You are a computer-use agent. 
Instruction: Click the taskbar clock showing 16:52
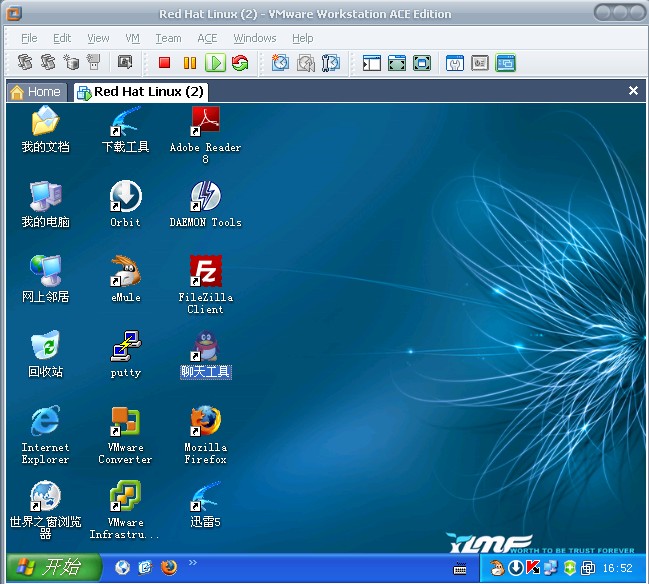coord(617,568)
